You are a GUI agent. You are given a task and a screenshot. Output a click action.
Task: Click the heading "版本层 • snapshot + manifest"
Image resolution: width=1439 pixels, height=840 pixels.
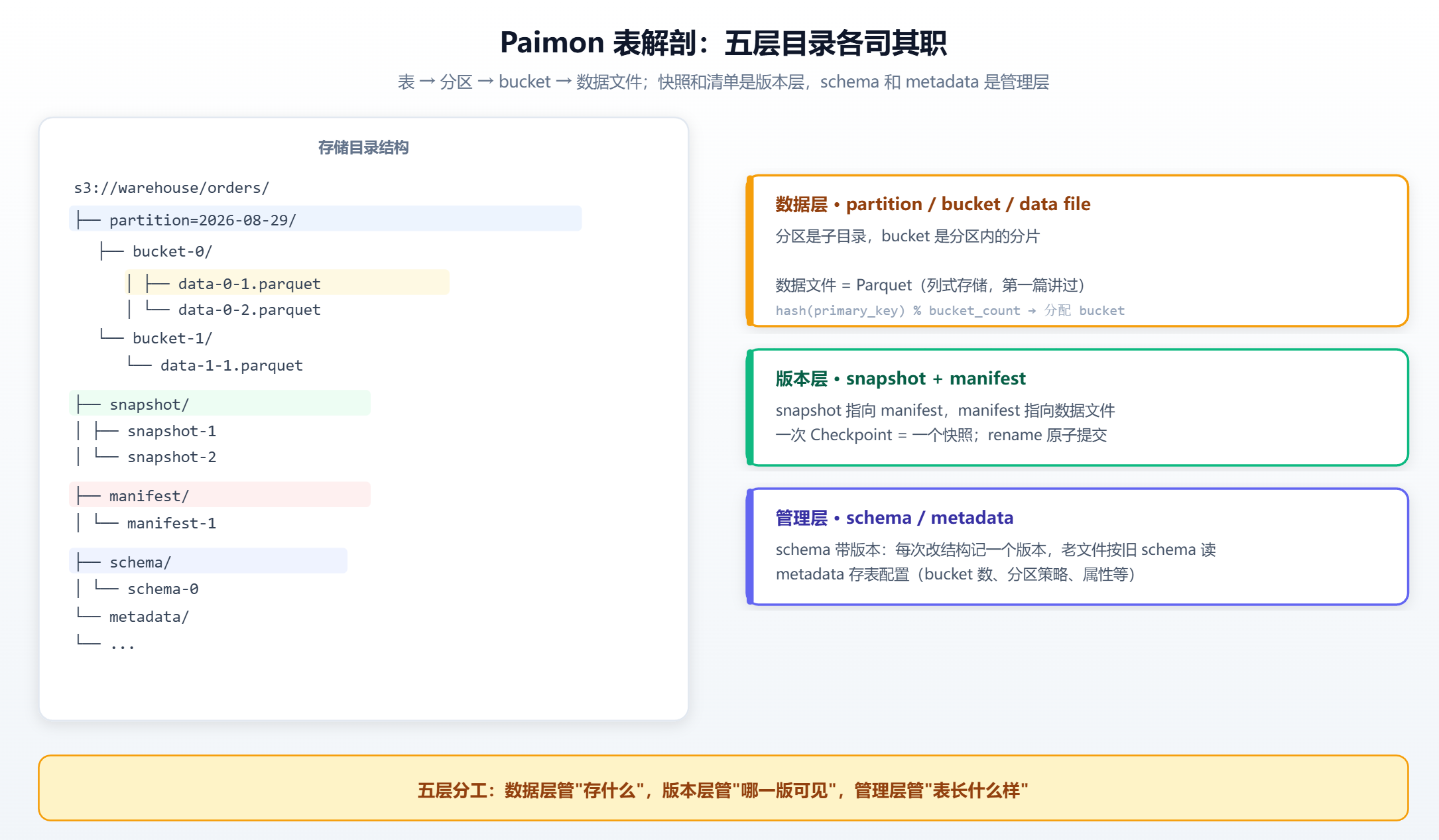pos(901,378)
